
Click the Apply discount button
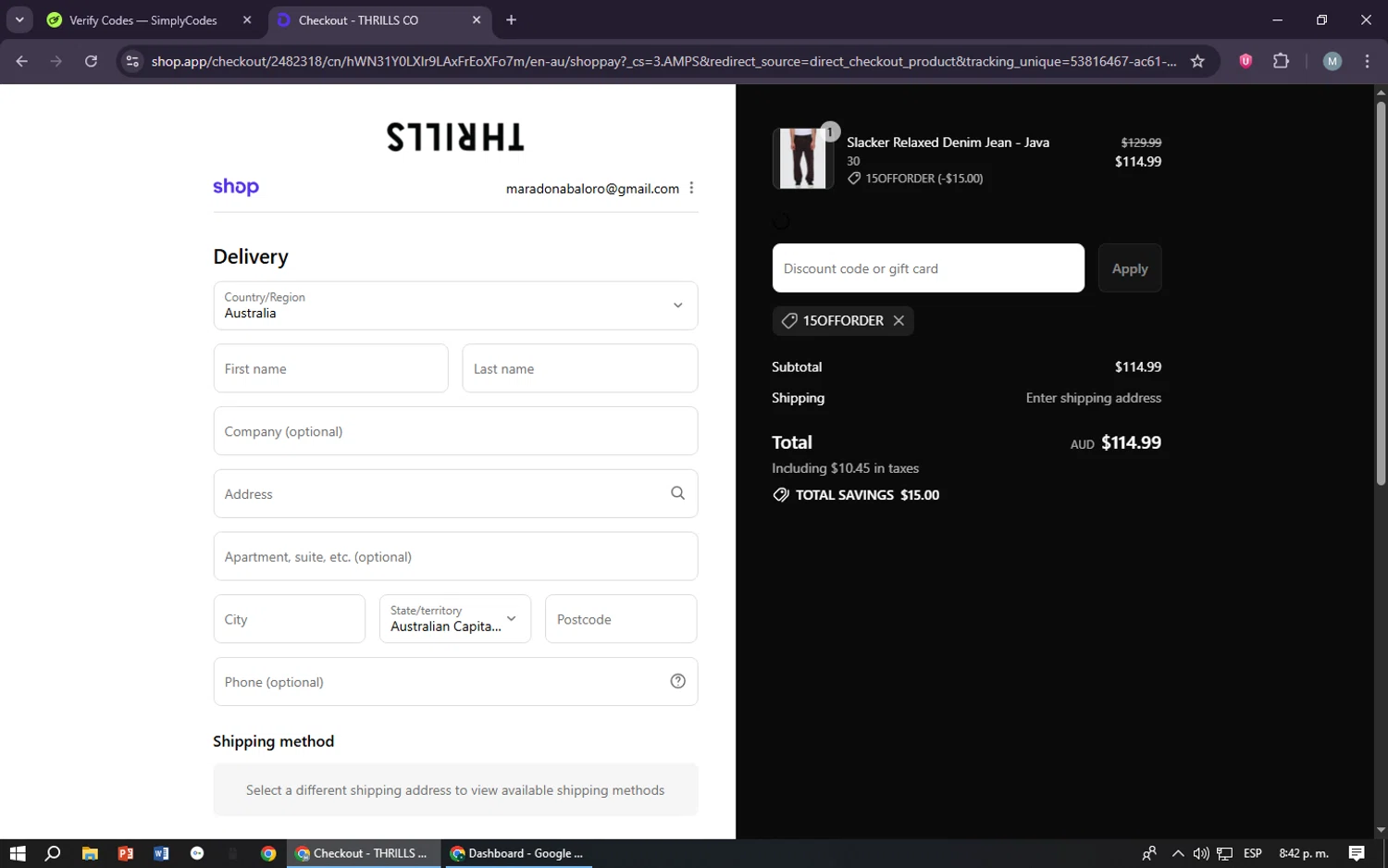1130,268
